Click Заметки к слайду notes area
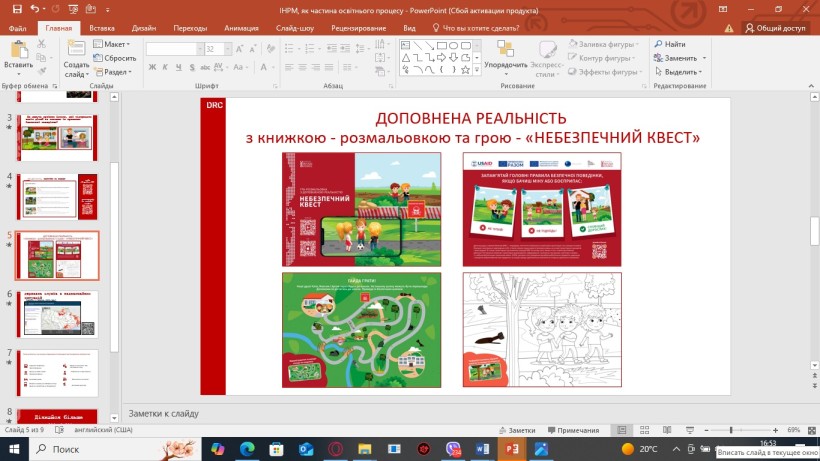Screen dimensions: 820x461 pos(163,413)
